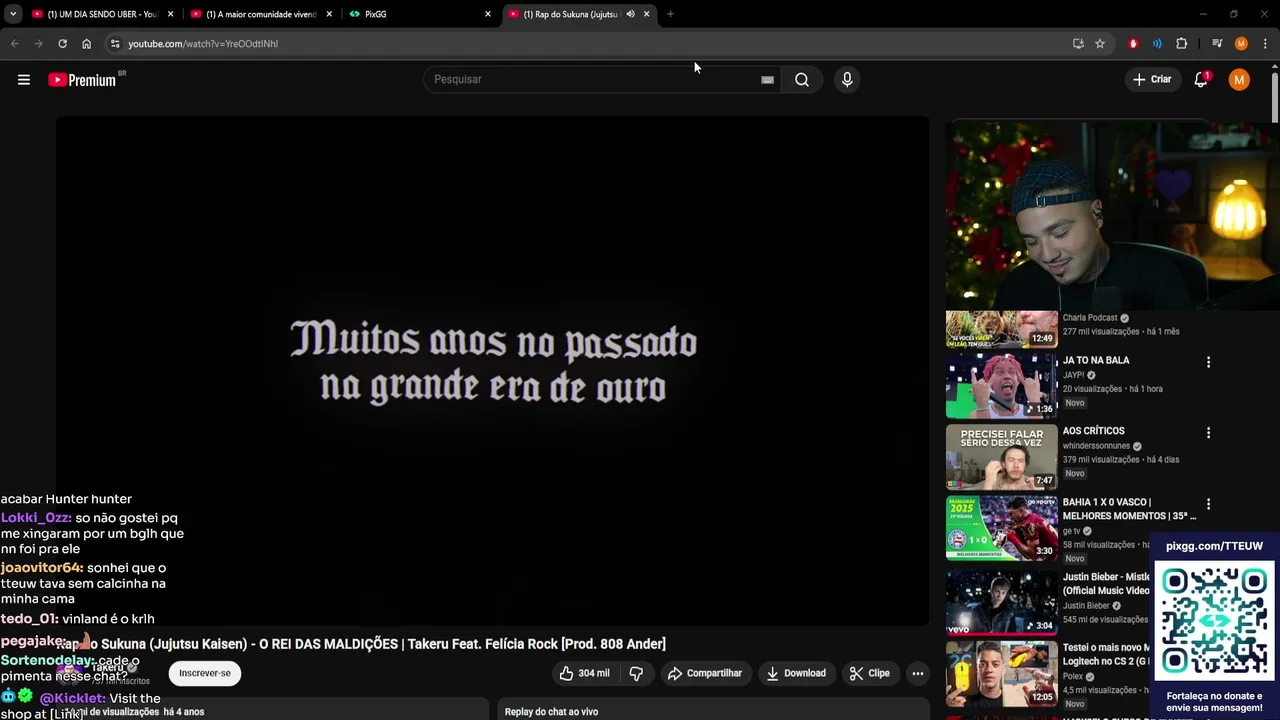
Task: Open more actions menu under the video
Action: pyautogui.click(x=918, y=674)
